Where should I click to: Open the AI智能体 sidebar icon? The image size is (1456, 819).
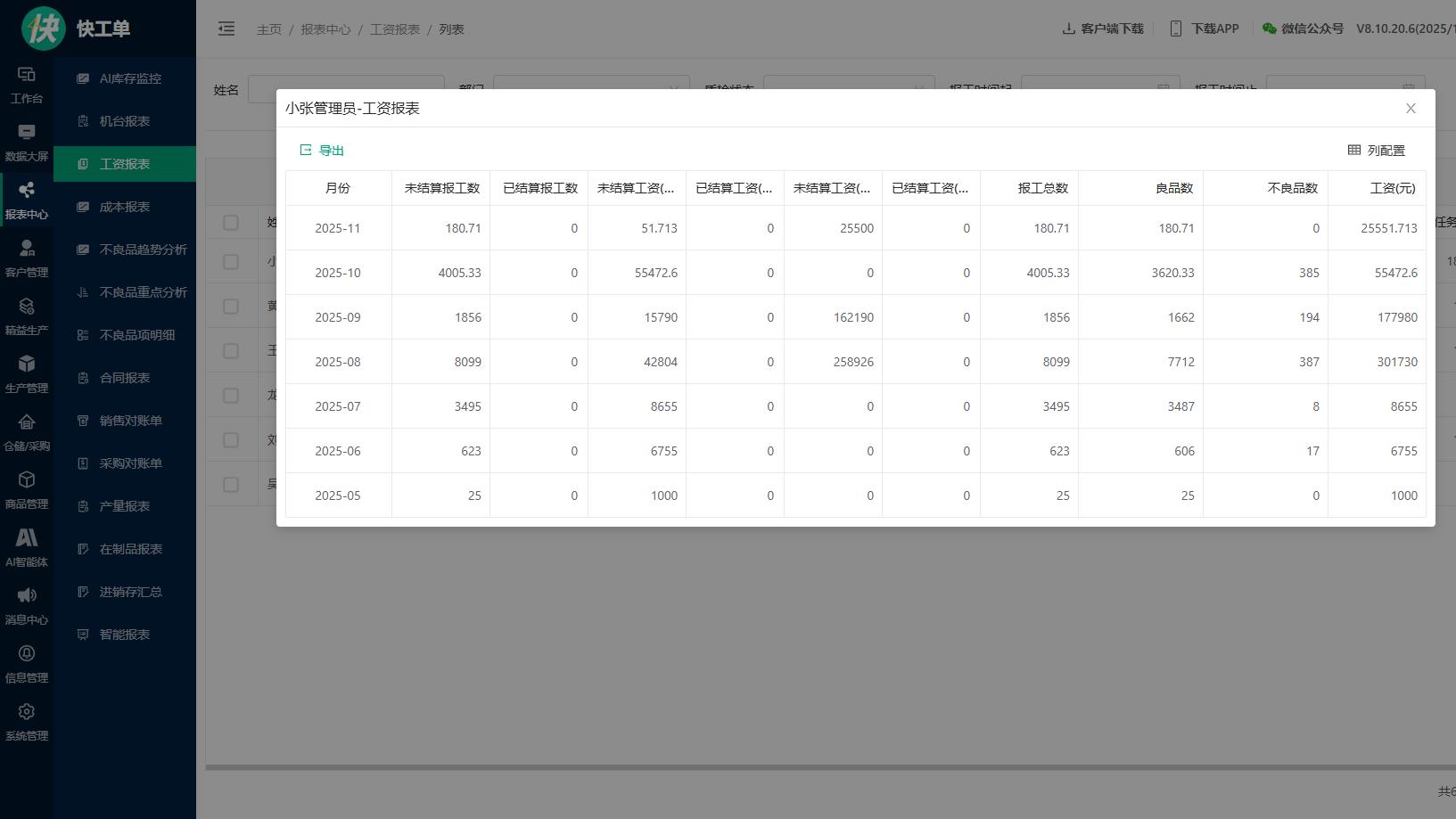pyautogui.click(x=27, y=538)
